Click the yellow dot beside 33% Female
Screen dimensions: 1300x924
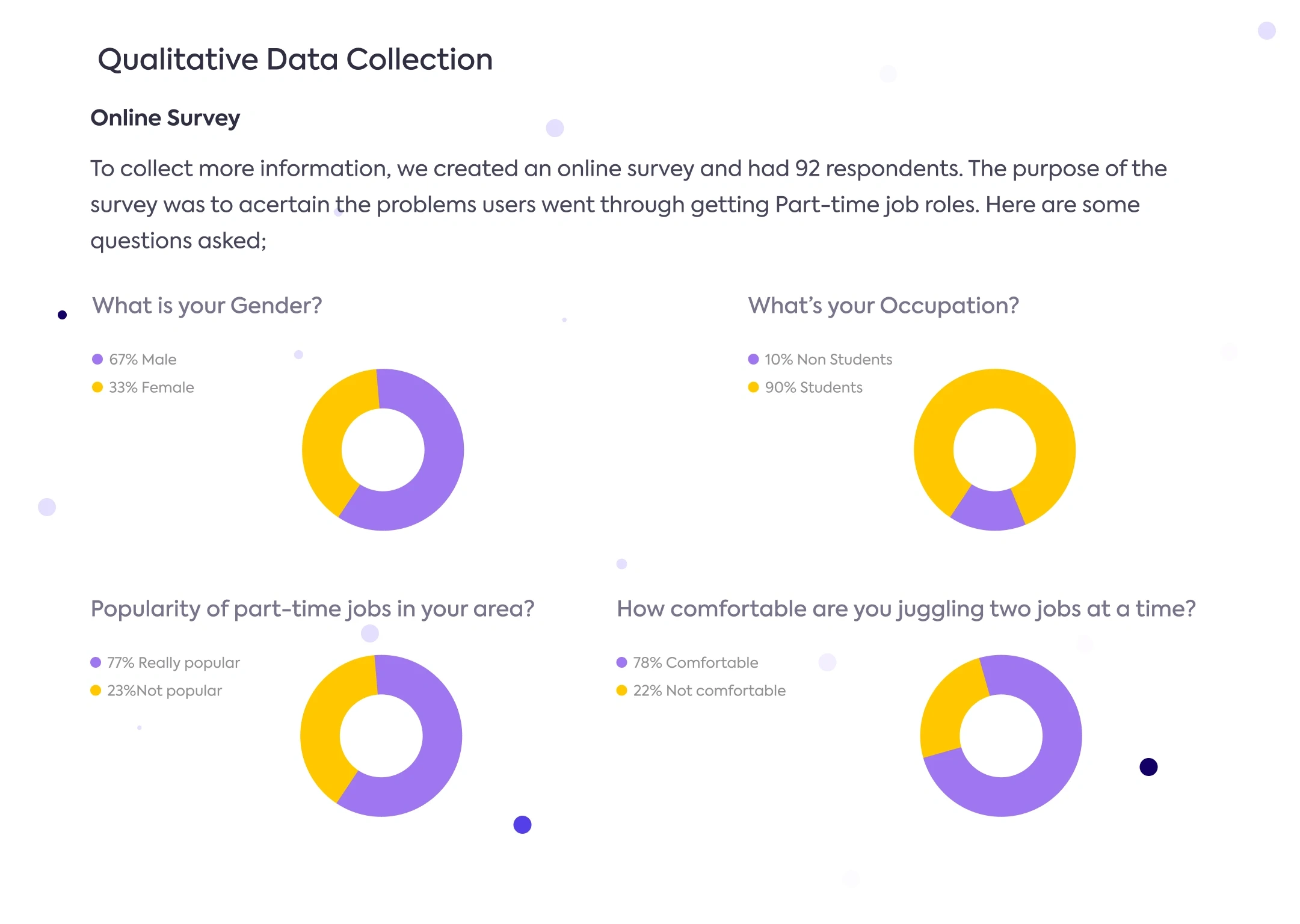(x=97, y=387)
